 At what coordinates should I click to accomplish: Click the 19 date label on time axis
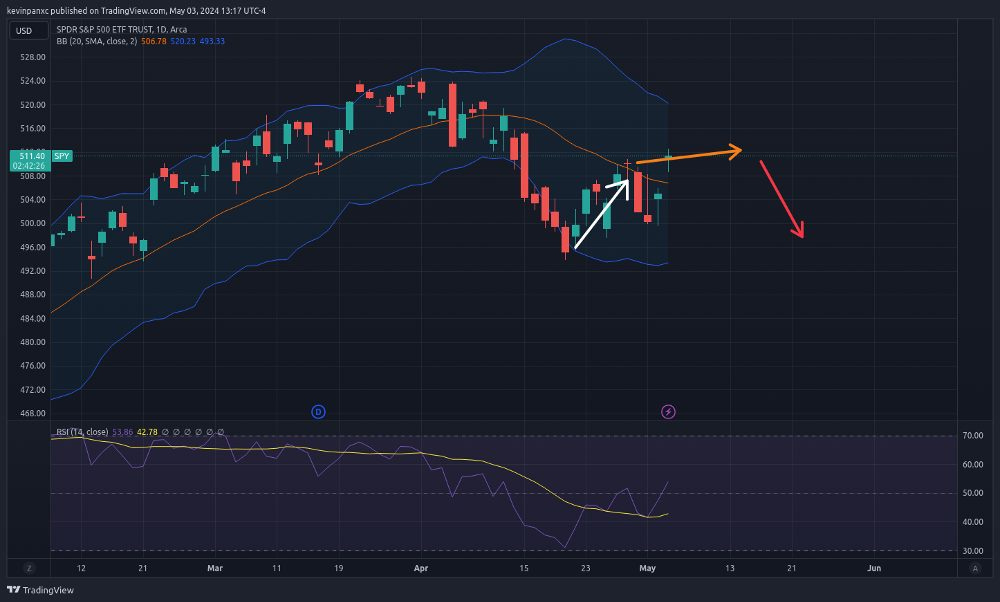click(x=339, y=568)
